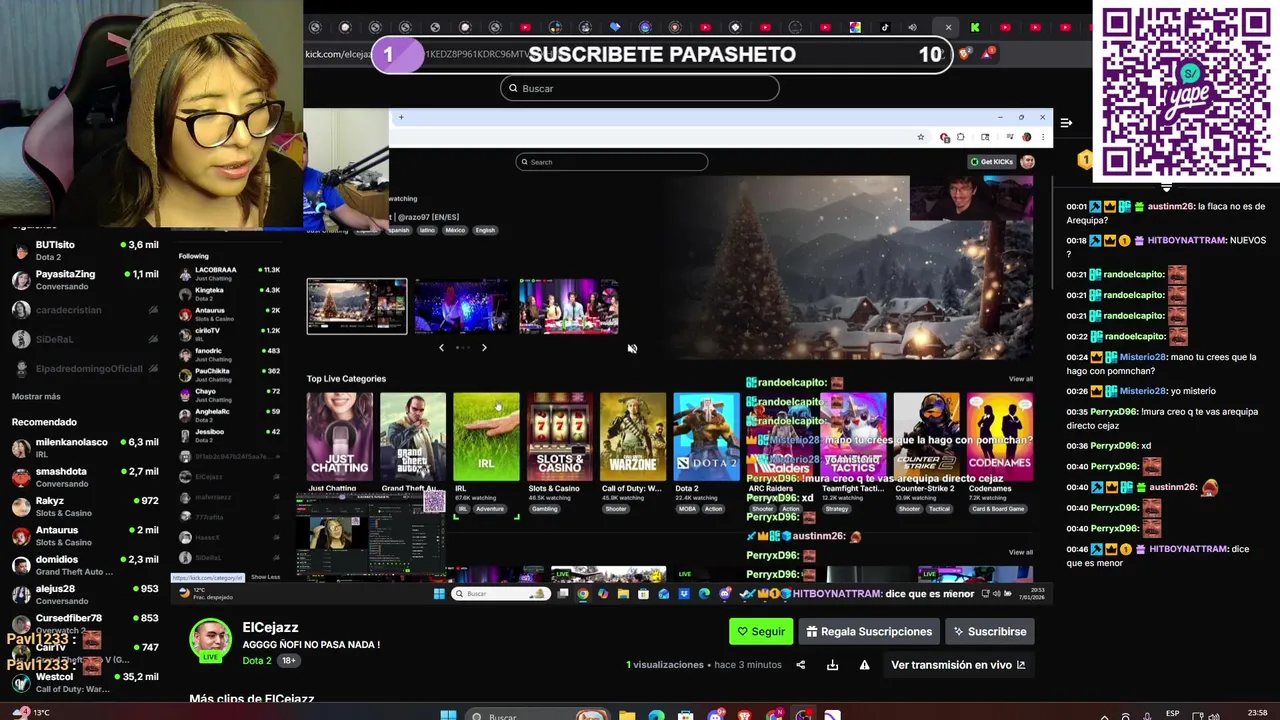
Task: Open BUTIsito channel in sidebar
Action: coord(85,250)
